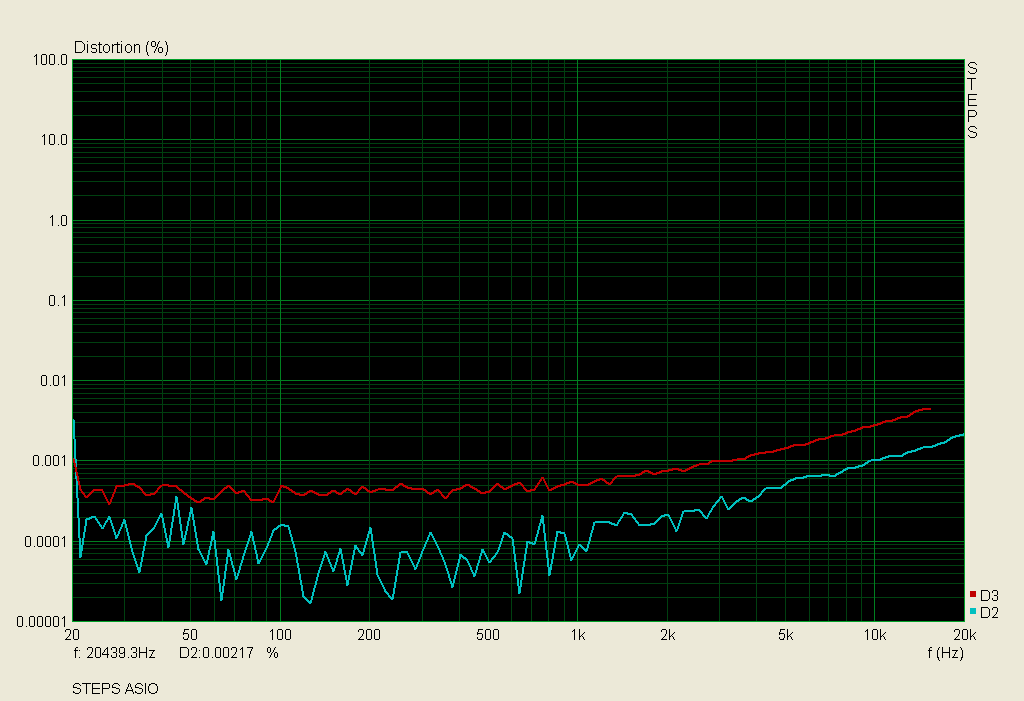This screenshot has width=1024, height=701.
Task: Click the cursor readout 'f: 20439.3Hz'
Action: tap(114, 653)
